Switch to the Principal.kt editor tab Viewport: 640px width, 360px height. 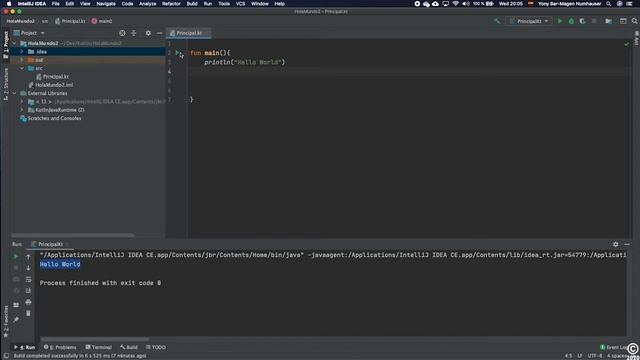[x=189, y=33]
